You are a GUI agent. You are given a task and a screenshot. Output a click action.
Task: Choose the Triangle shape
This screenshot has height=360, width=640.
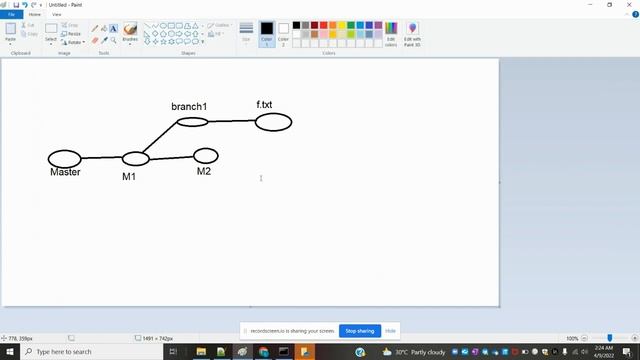[x=195, y=26]
